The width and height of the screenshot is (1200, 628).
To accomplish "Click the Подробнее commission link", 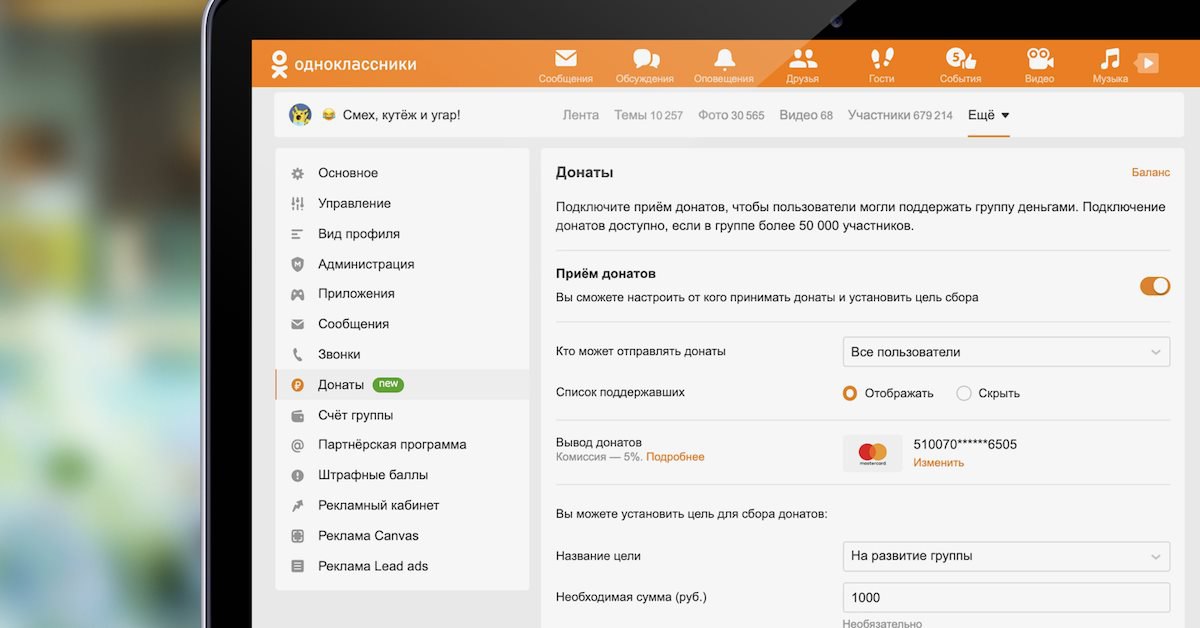I will (x=675, y=457).
